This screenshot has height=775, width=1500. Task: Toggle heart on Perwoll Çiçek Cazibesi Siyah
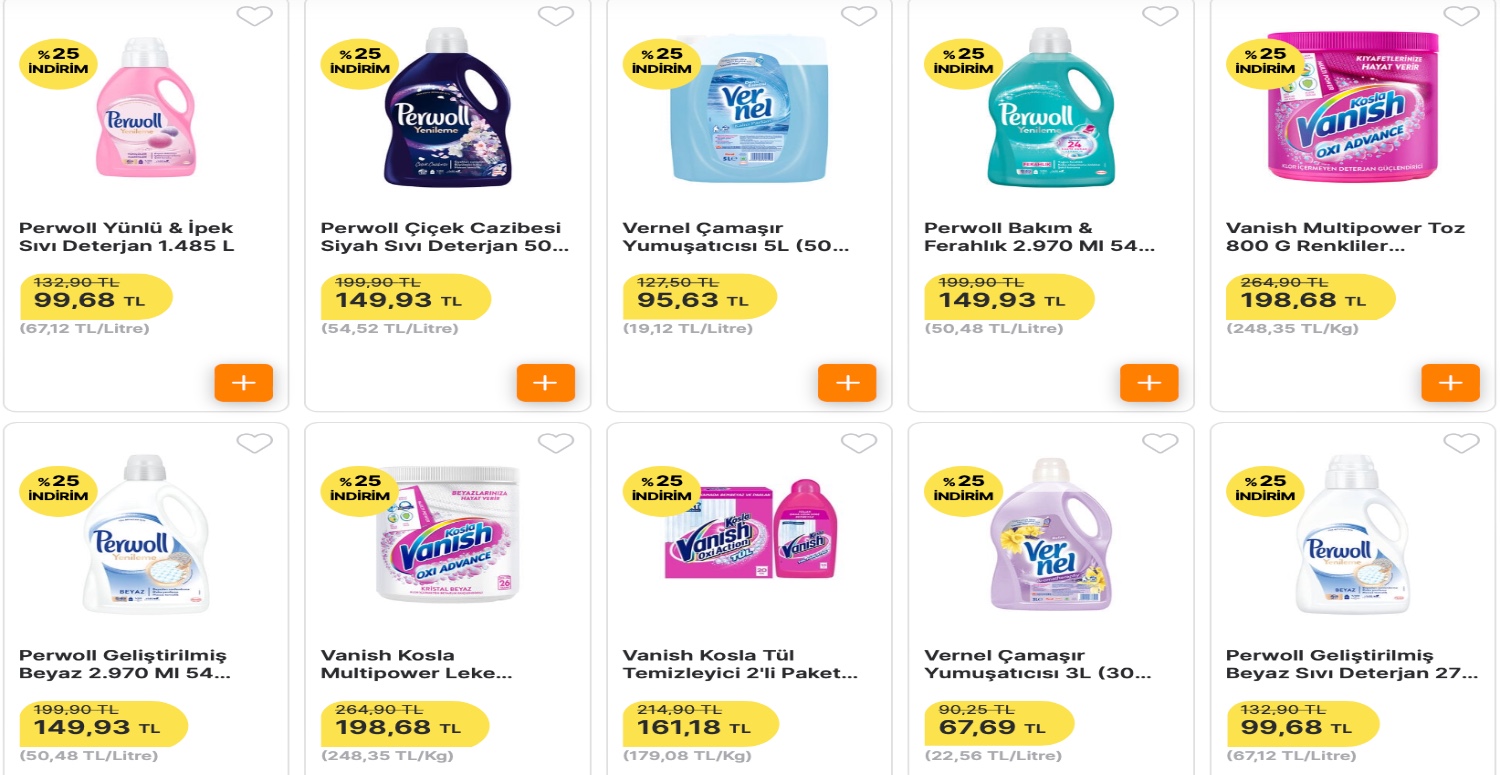556,16
